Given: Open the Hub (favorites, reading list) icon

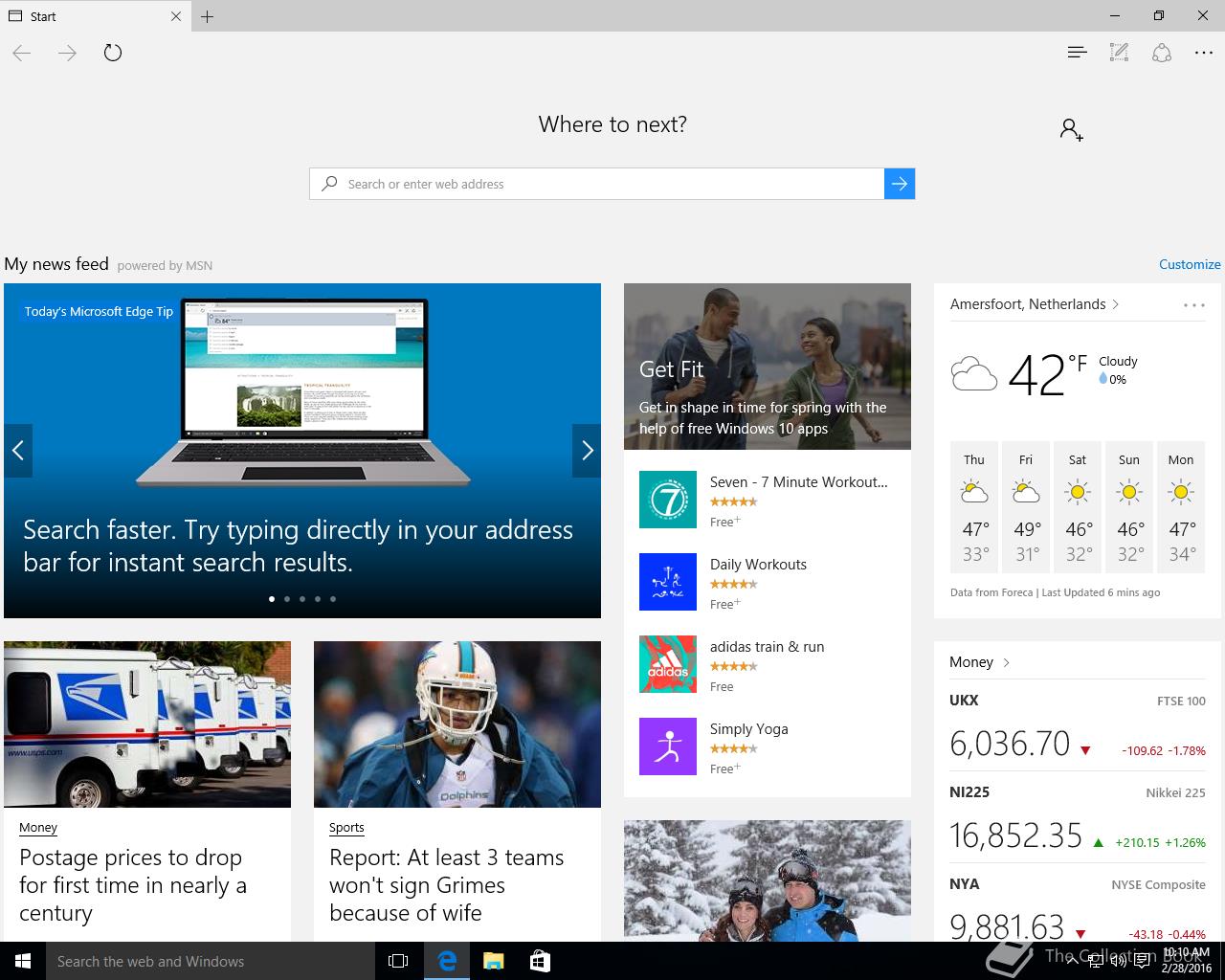Looking at the screenshot, I should 1078,53.
